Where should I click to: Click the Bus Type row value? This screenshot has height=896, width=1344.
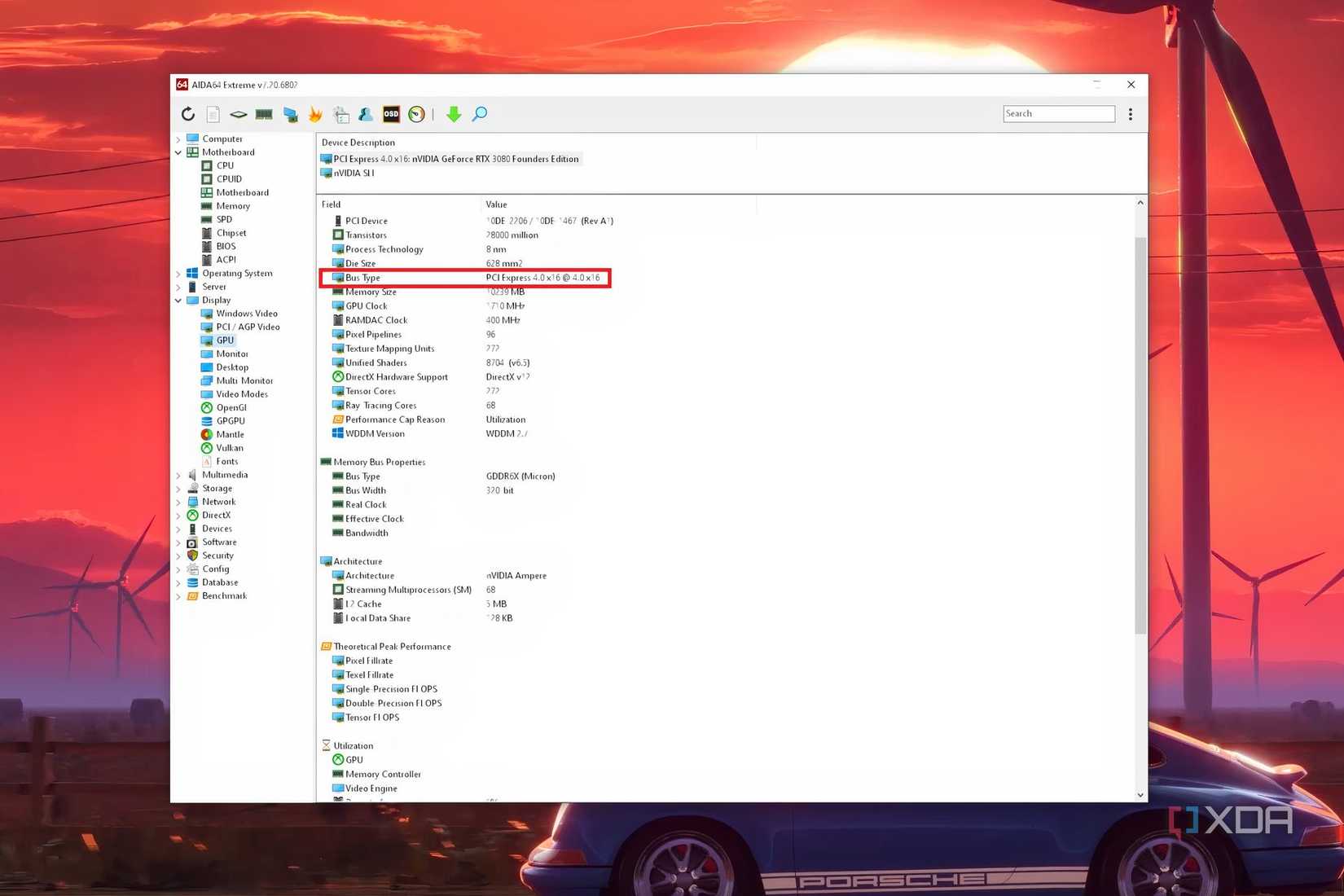tap(544, 277)
